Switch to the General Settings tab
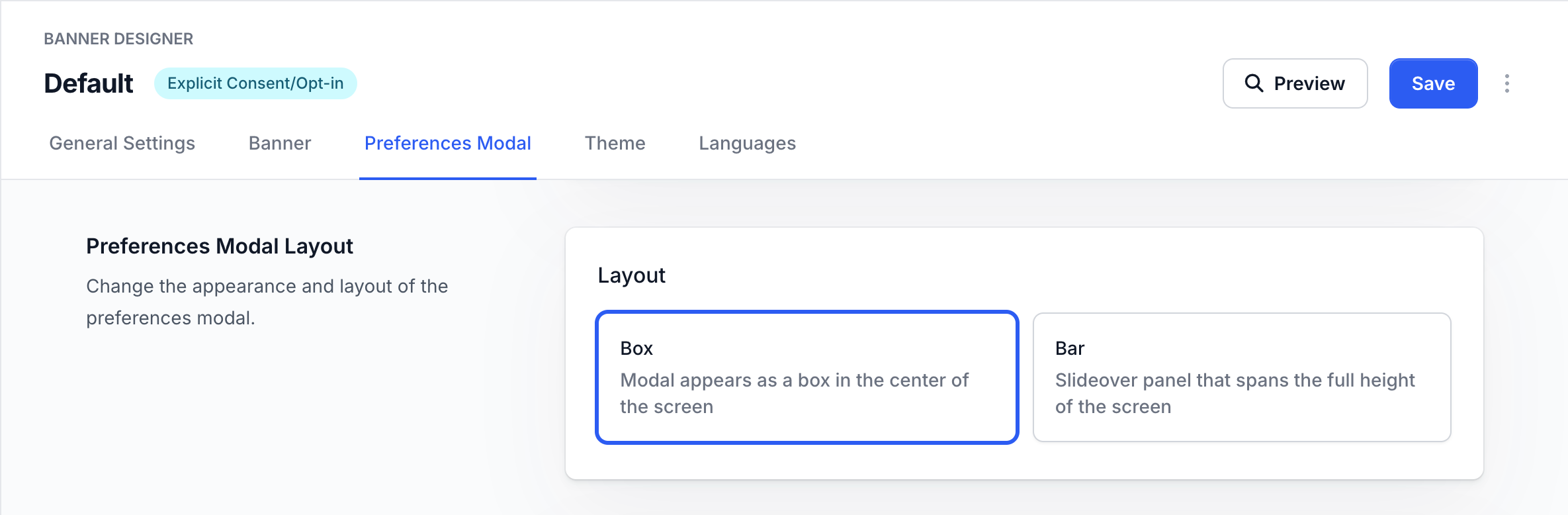Image resolution: width=1568 pixels, height=515 pixels. pos(122,144)
